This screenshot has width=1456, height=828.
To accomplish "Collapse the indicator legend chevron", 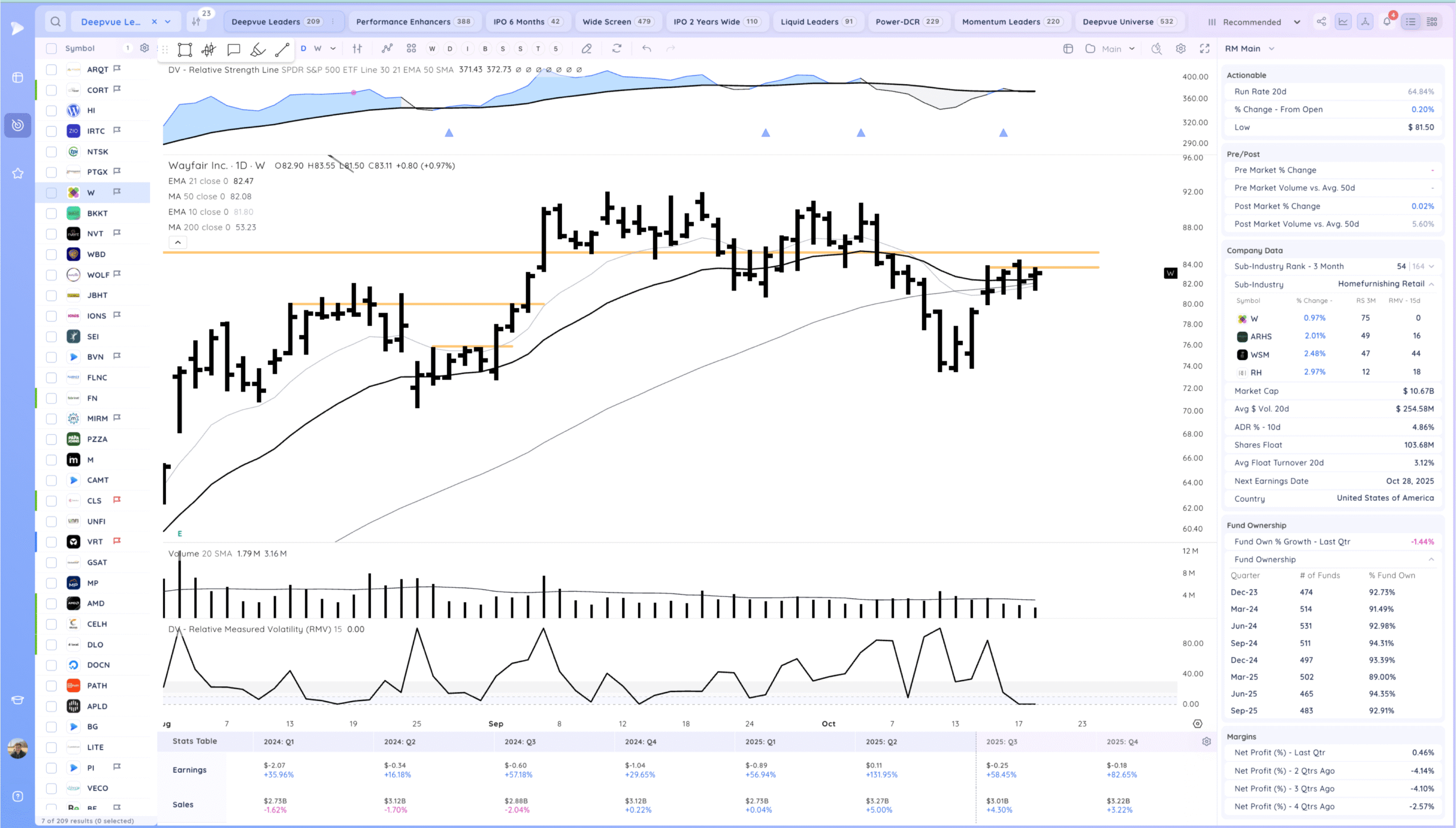I will click(x=178, y=242).
